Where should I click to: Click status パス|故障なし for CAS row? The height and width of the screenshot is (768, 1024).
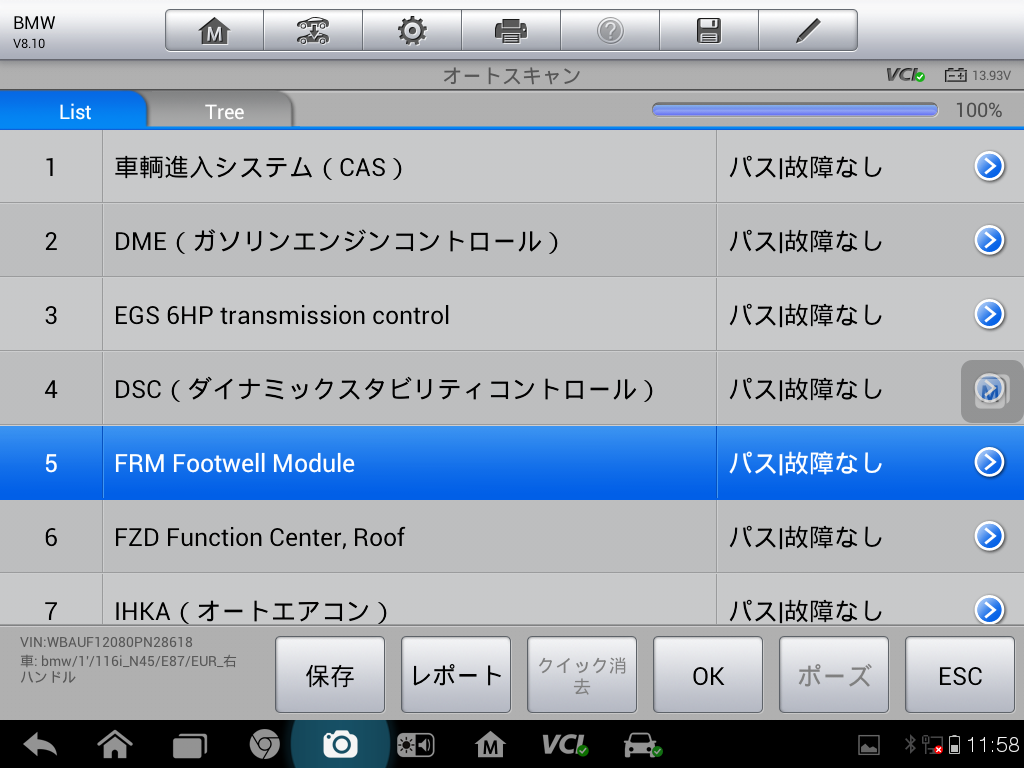[806, 167]
